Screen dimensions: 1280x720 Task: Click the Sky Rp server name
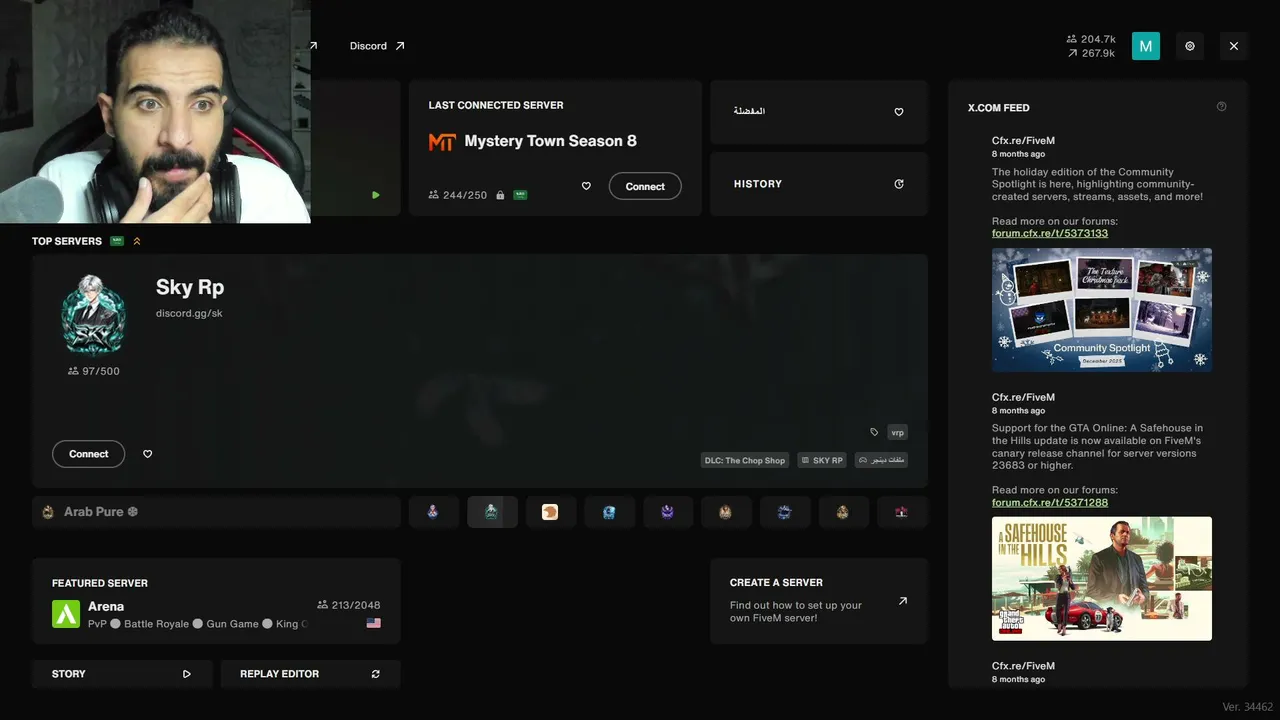click(x=190, y=287)
